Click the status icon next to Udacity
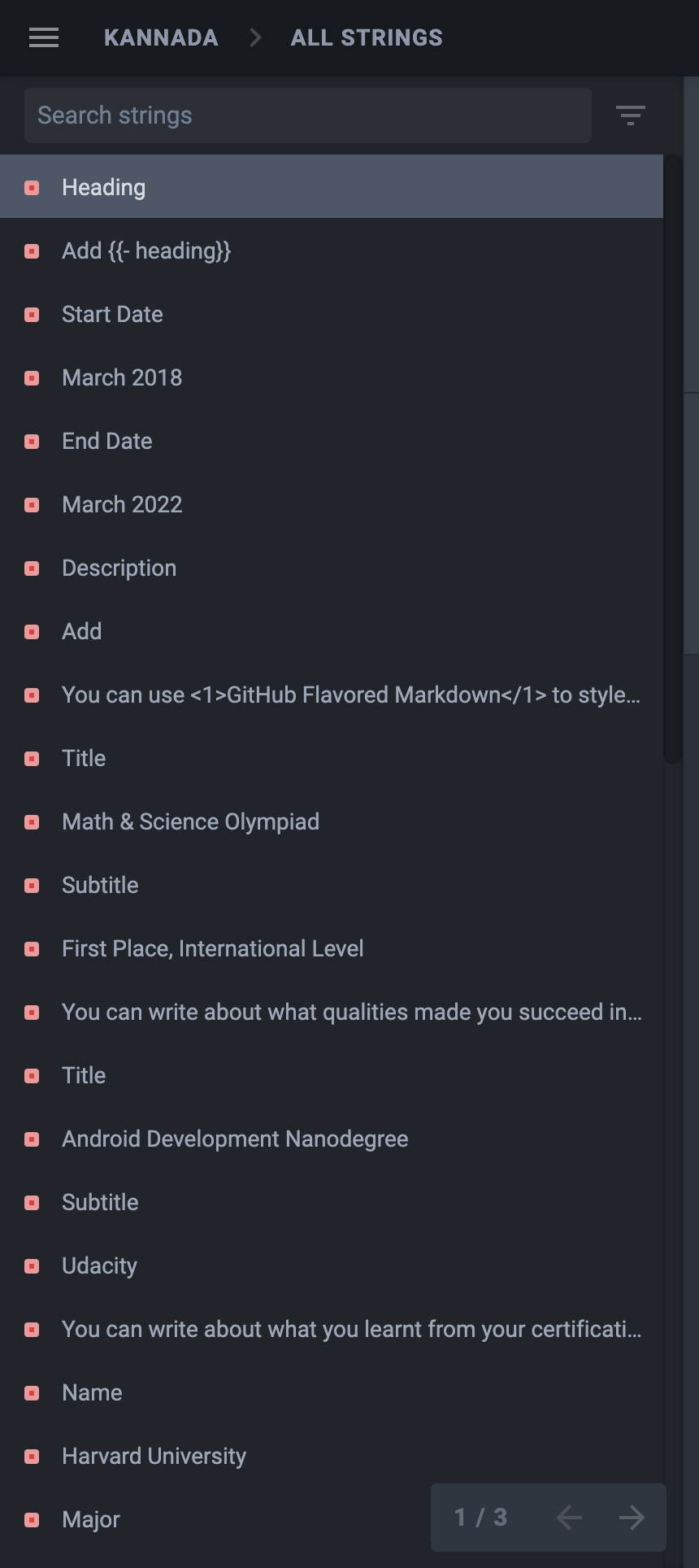 tap(32, 1265)
